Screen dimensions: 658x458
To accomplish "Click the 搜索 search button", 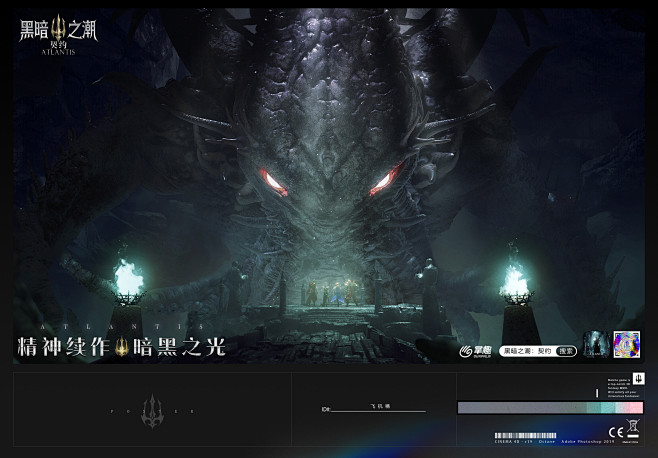I will [x=566, y=351].
